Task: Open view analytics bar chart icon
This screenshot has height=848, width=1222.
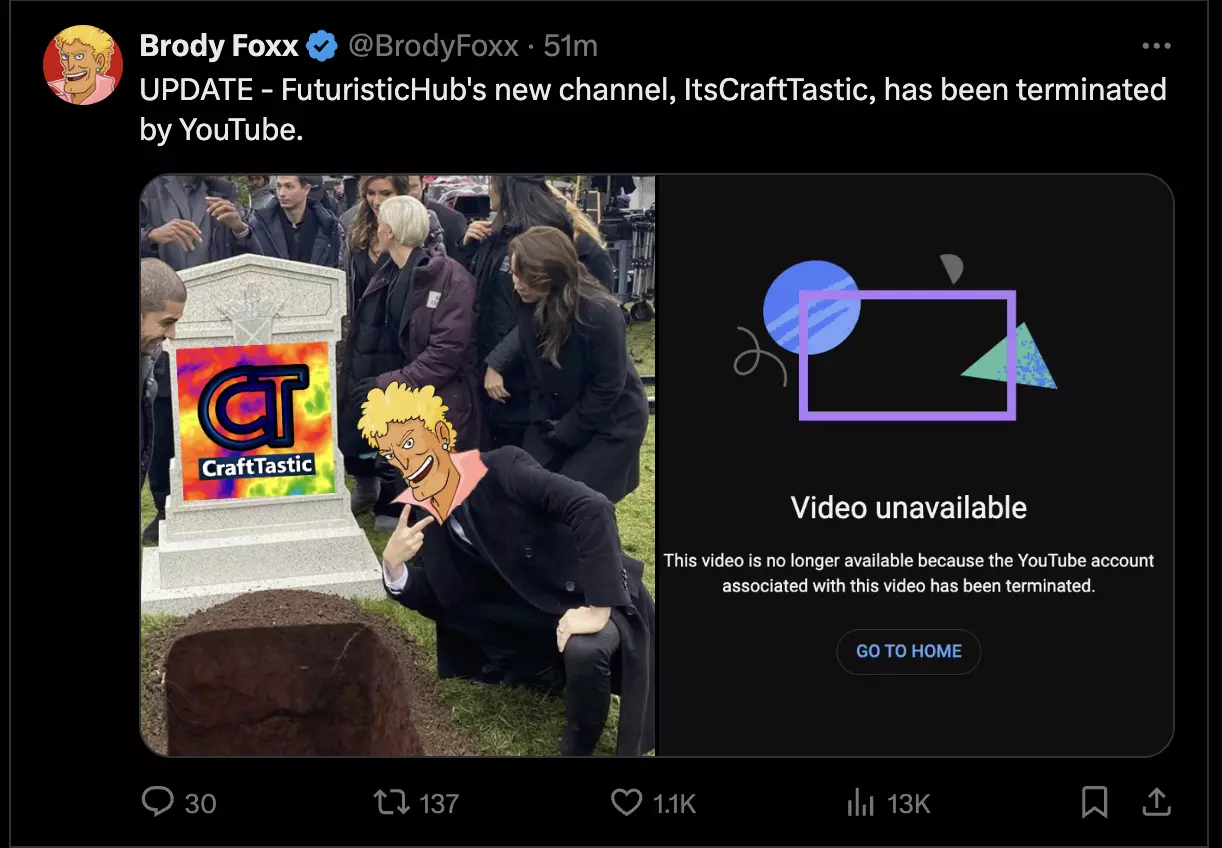Action: pyautogui.click(x=860, y=802)
